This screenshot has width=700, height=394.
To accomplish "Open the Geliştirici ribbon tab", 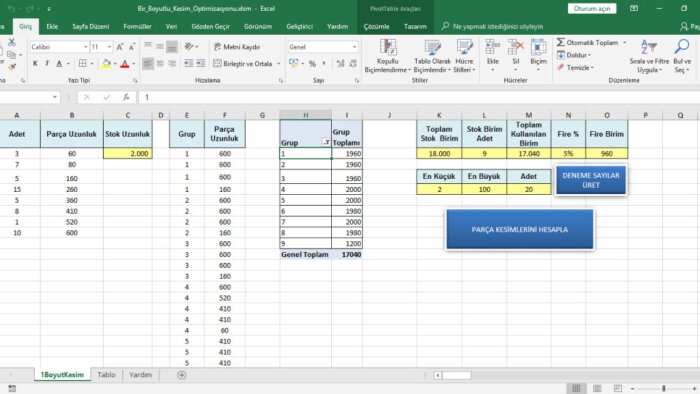I will pos(299,26).
